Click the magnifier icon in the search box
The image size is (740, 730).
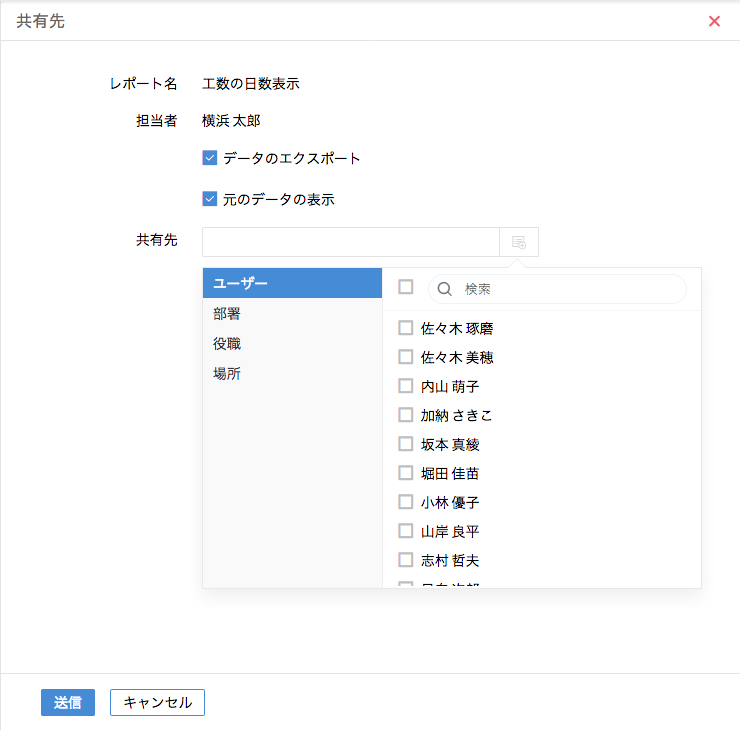point(445,289)
